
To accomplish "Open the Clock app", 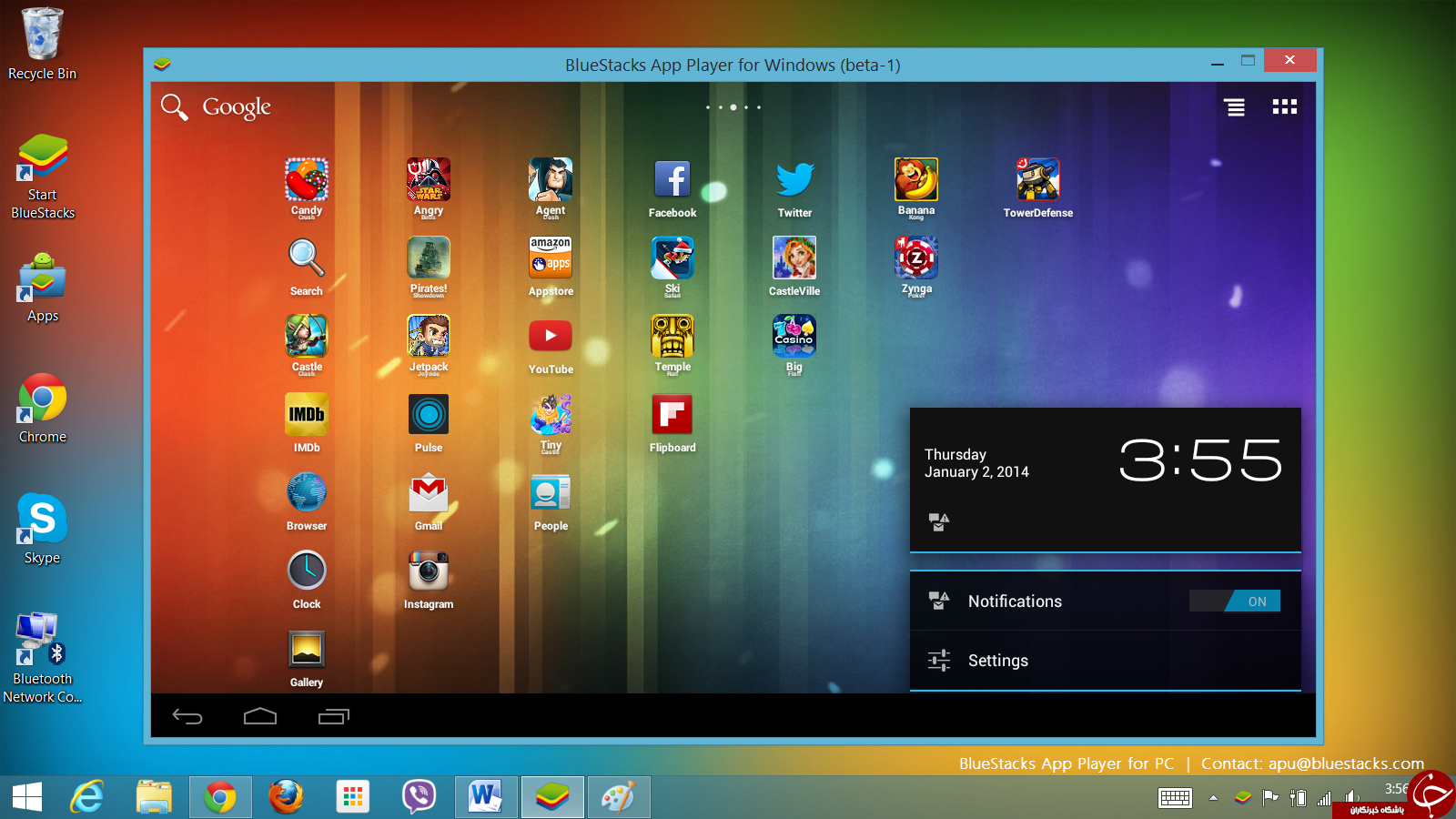I will coord(307,571).
